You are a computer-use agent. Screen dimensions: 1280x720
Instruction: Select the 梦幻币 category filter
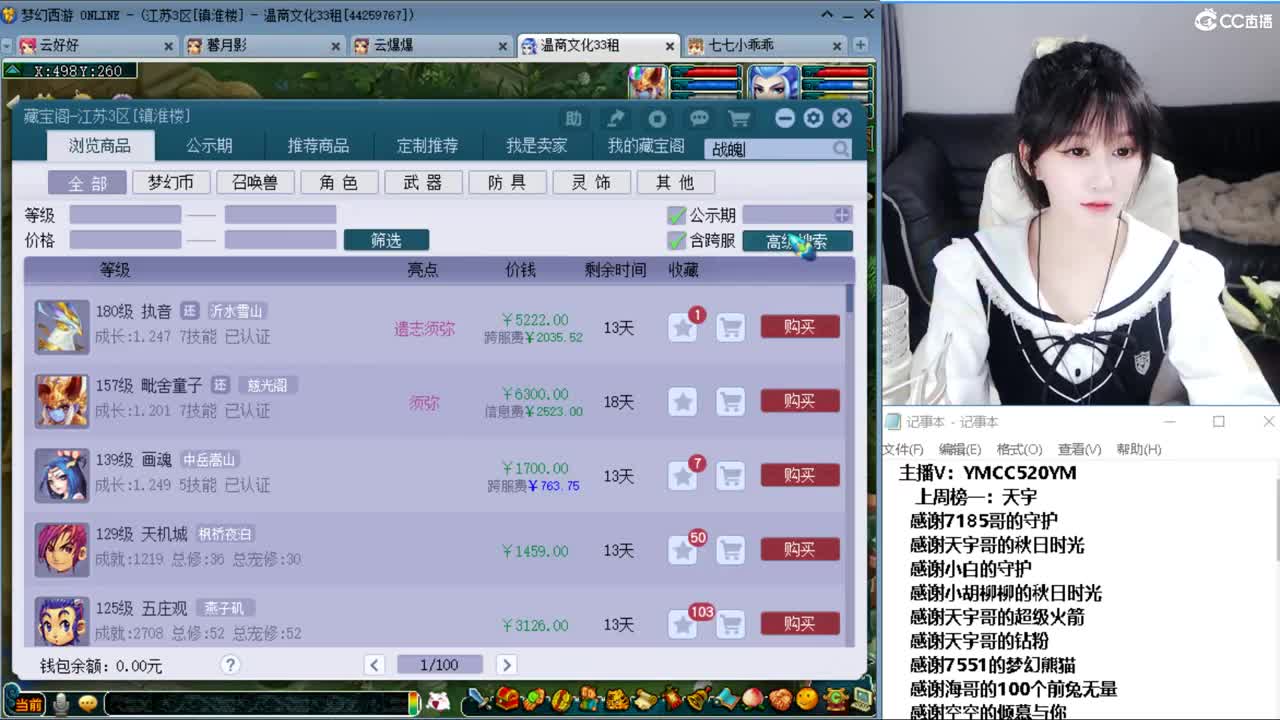coord(171,183)
